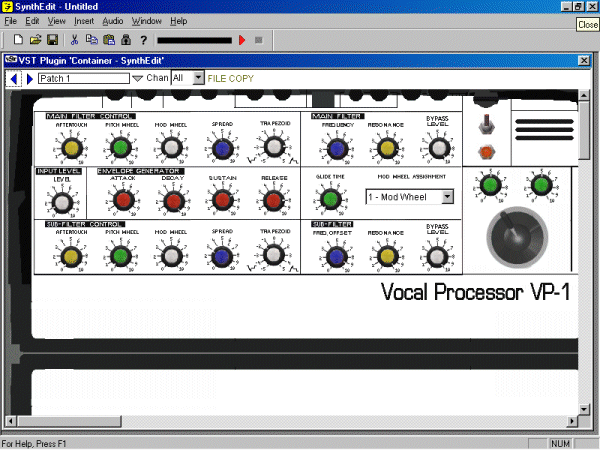The height and width of the screenshot is (450, 600).
Task: Select previous patch with left arrow
Action: coord(14,77)
